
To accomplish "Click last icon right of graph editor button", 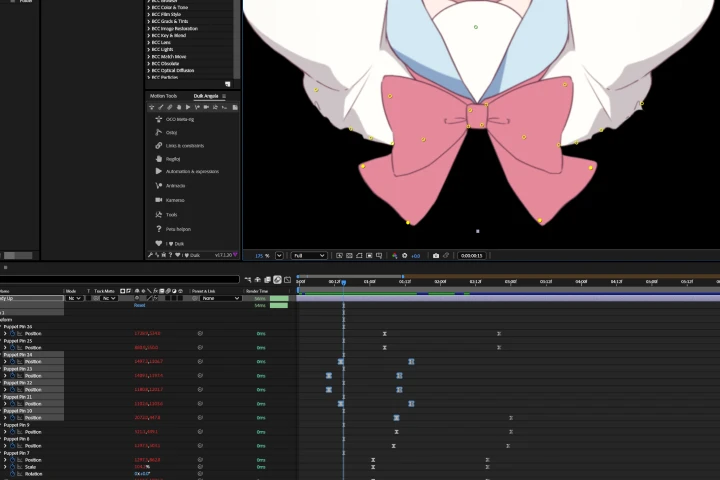I will 287,280.
